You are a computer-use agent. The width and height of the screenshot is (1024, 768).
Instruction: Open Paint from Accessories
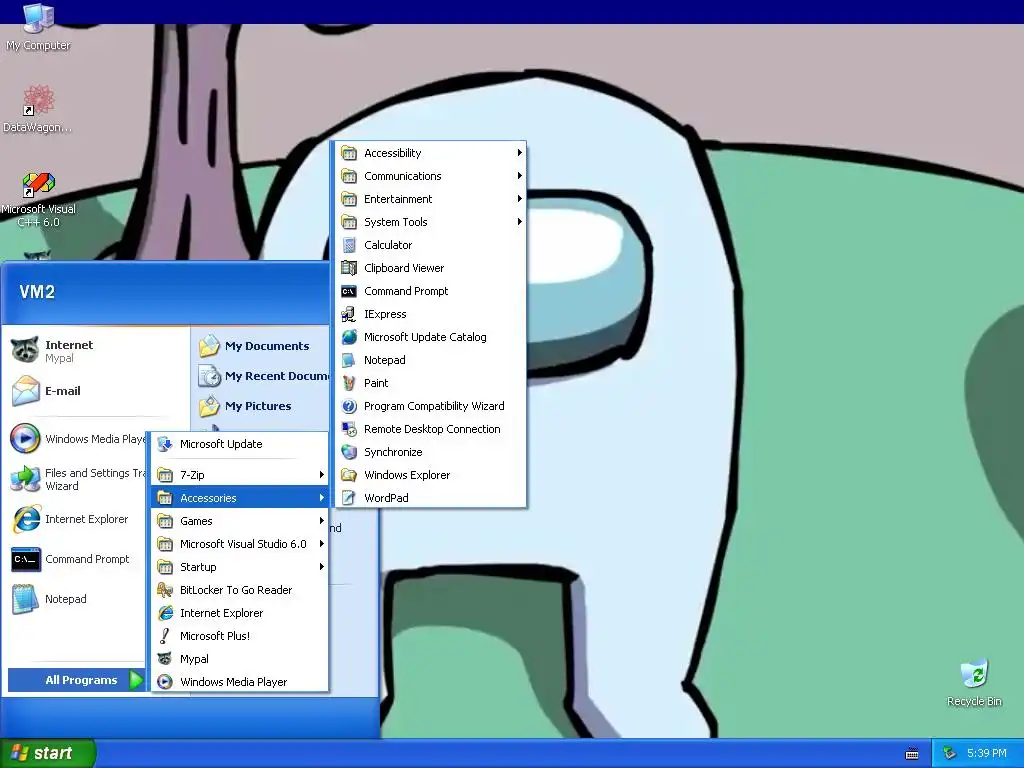pos(430,383)
